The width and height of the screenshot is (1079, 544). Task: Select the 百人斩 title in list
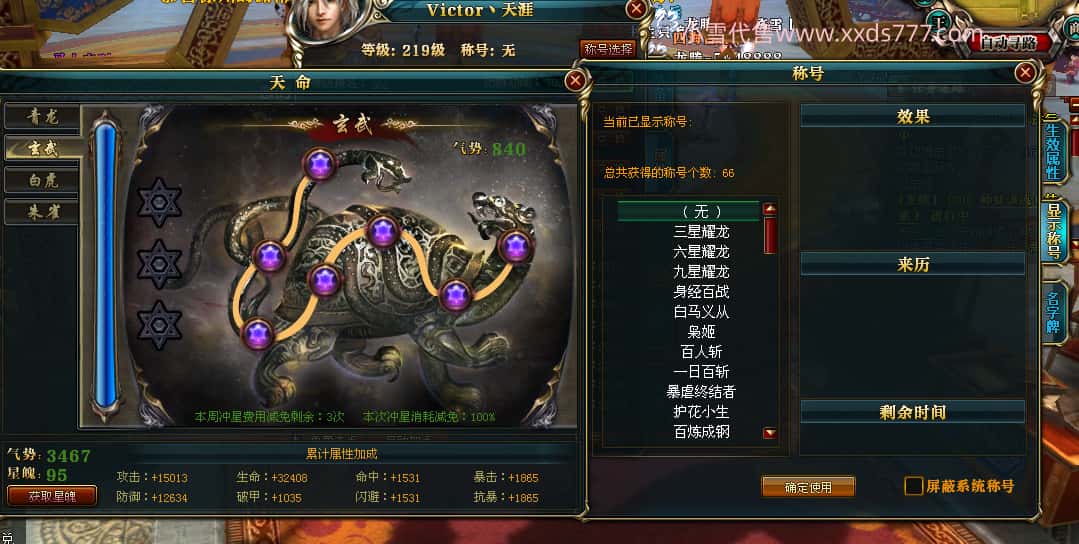coord(701,351)
